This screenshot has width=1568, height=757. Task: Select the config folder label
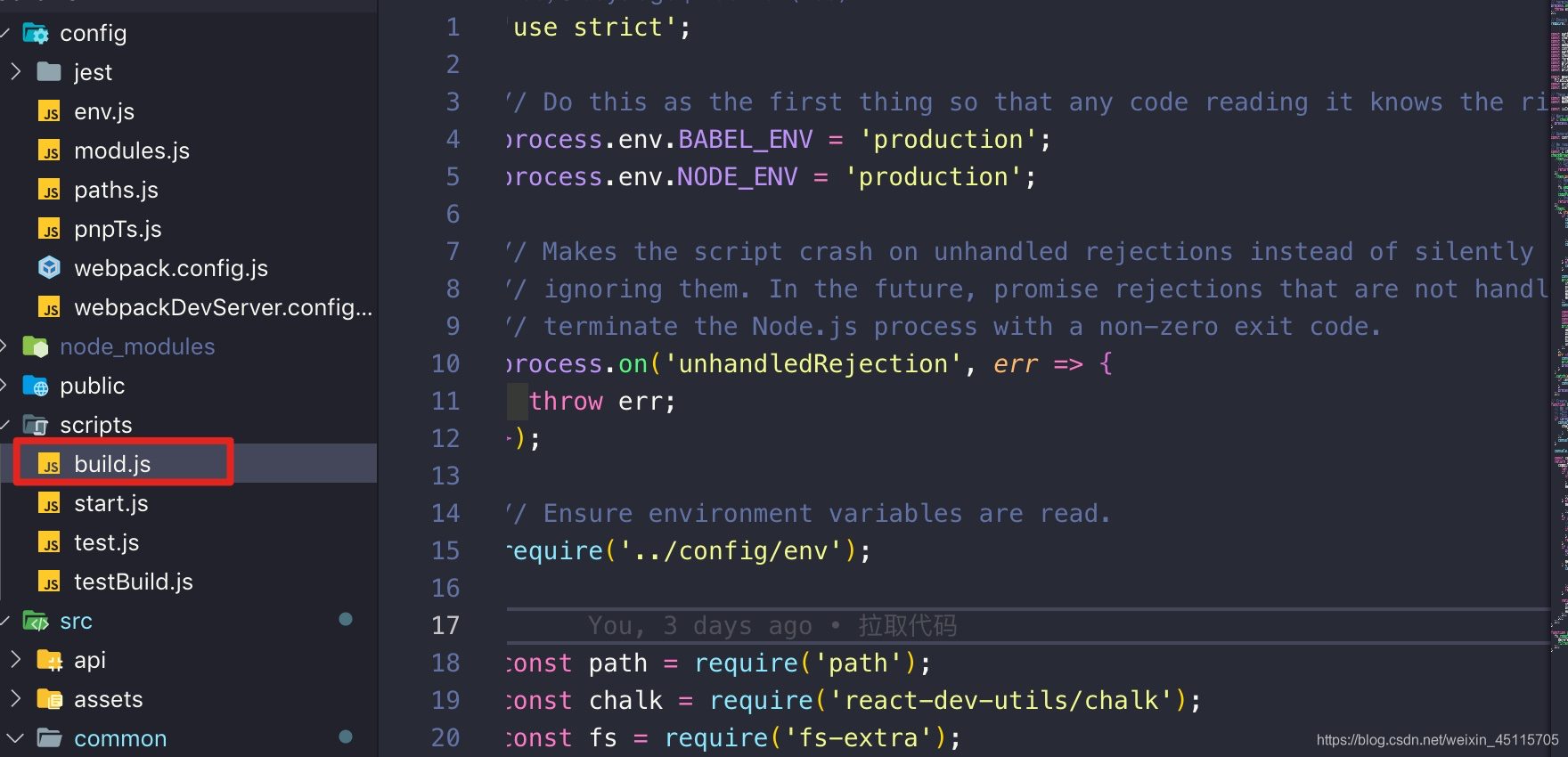click(93, 33)
